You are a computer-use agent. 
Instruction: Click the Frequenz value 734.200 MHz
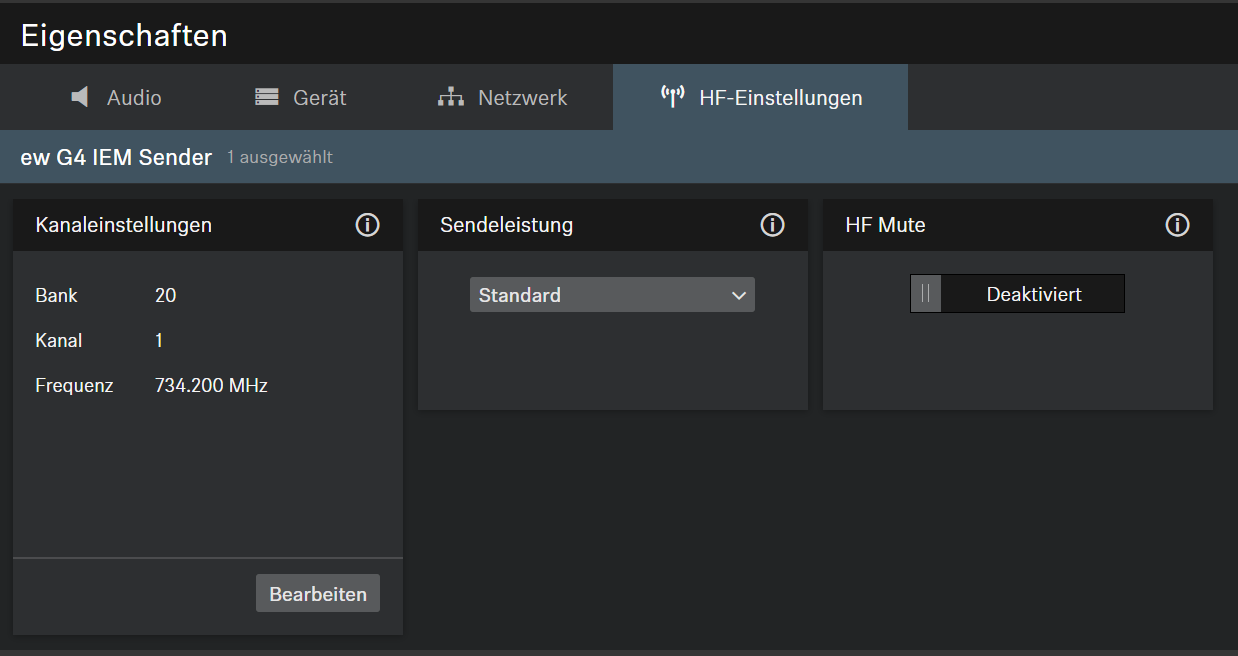coord(211,385)
